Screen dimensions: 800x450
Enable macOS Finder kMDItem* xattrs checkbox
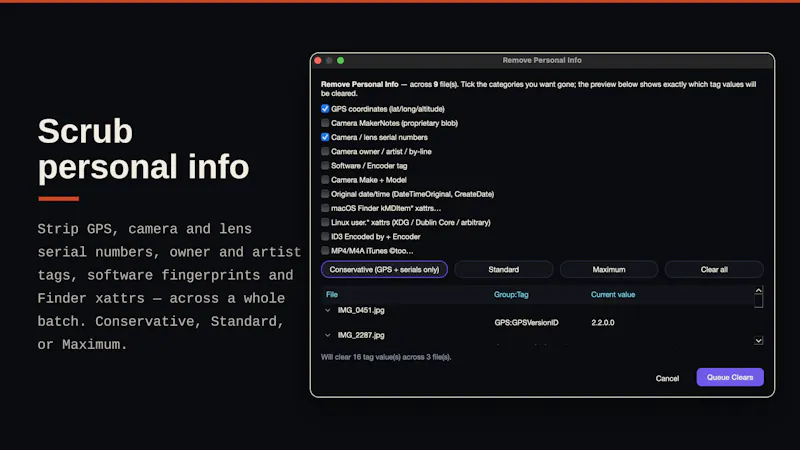tap(325, 208)
